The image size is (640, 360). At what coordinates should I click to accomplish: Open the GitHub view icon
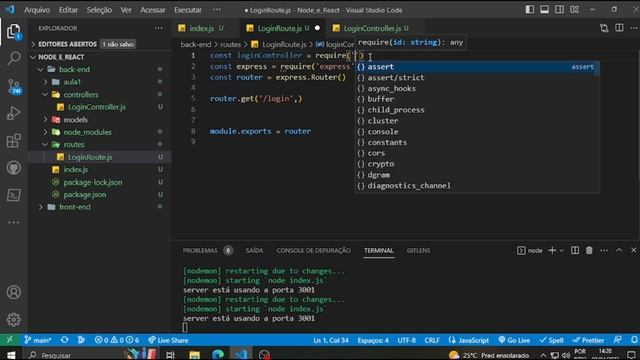click(13, 168)
